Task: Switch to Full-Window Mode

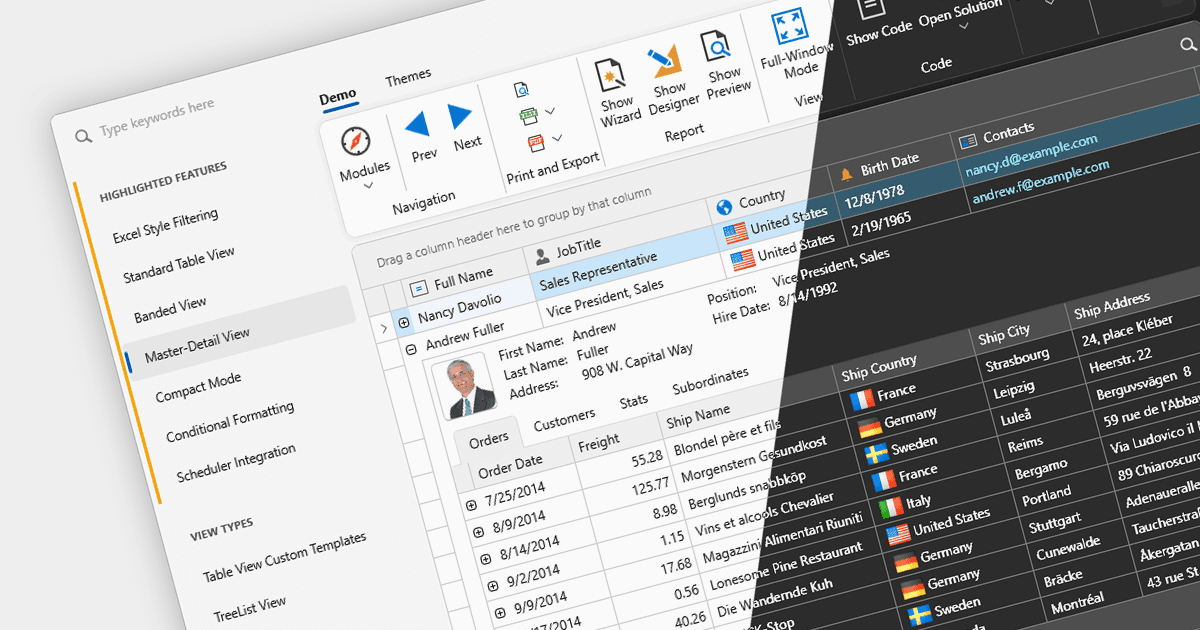Action: coord(790,27)
